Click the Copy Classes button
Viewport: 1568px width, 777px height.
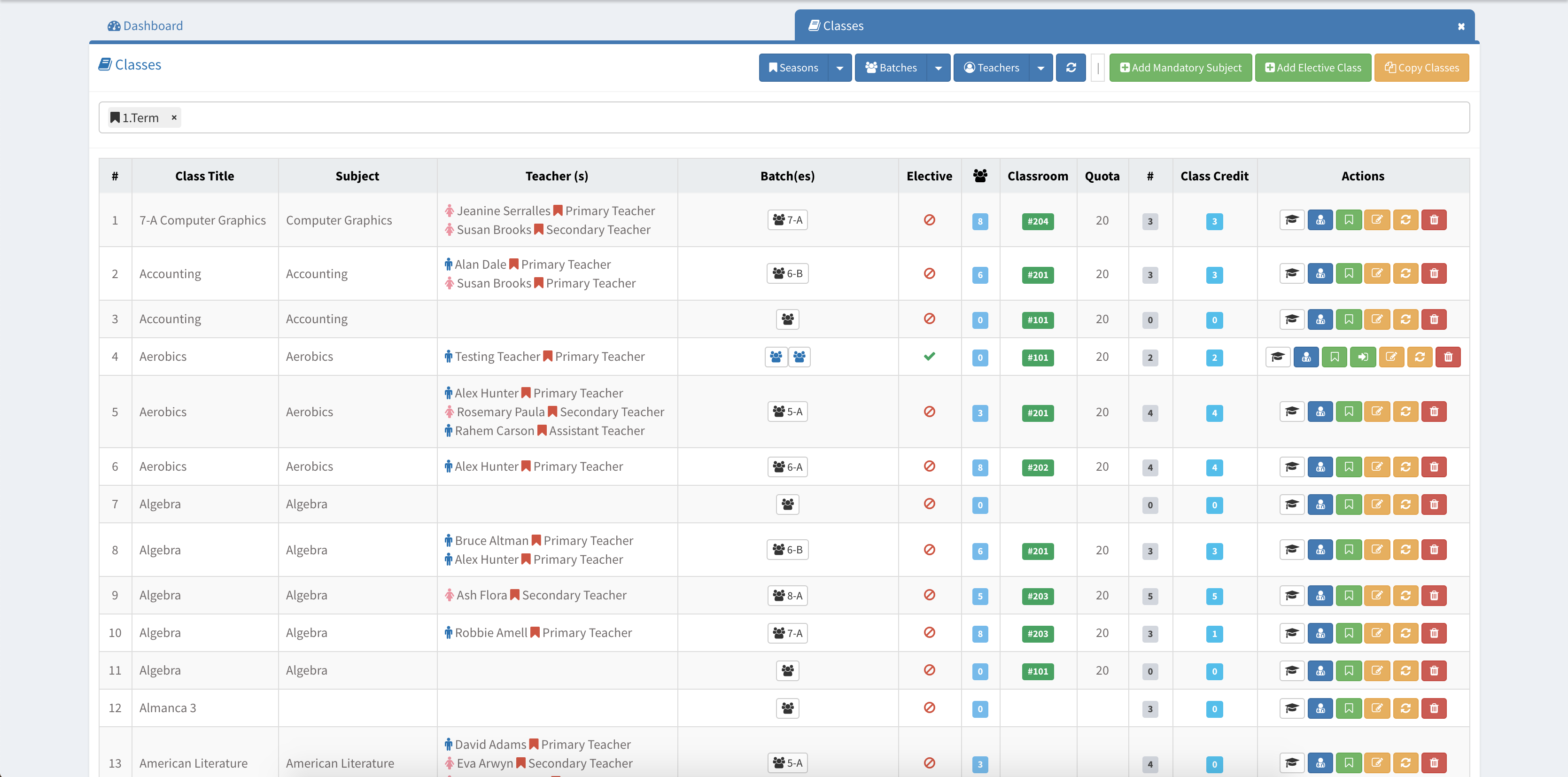(1421, 68)
